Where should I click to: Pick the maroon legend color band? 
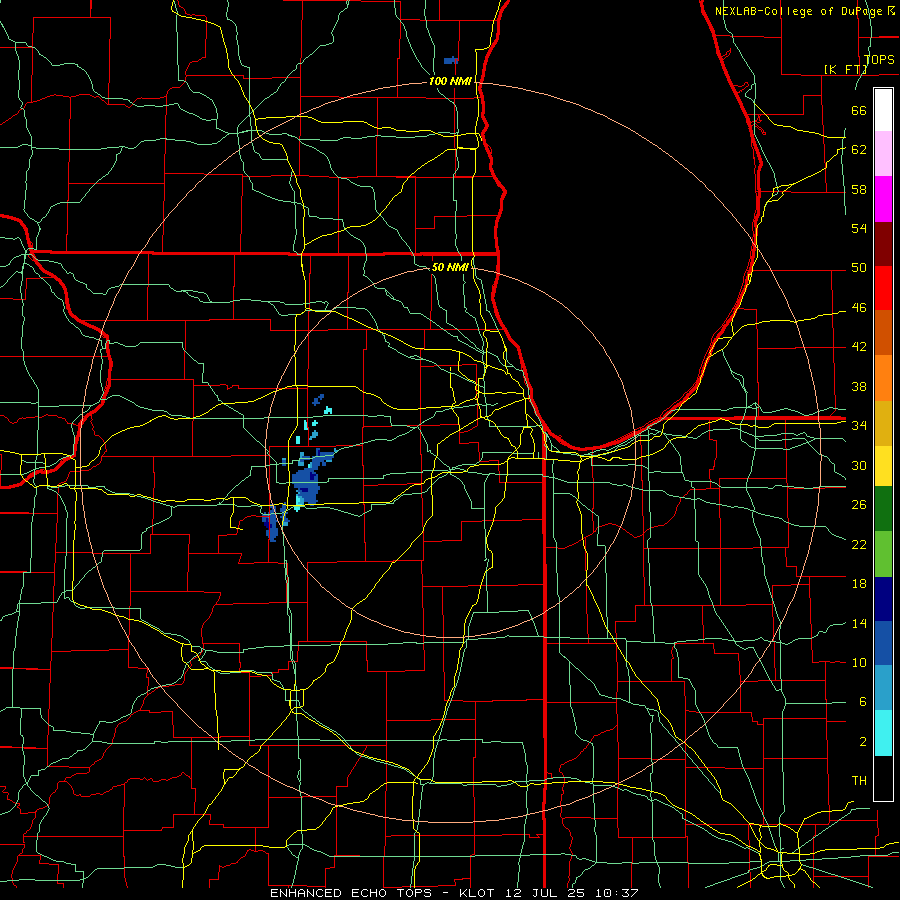[883, 244]
